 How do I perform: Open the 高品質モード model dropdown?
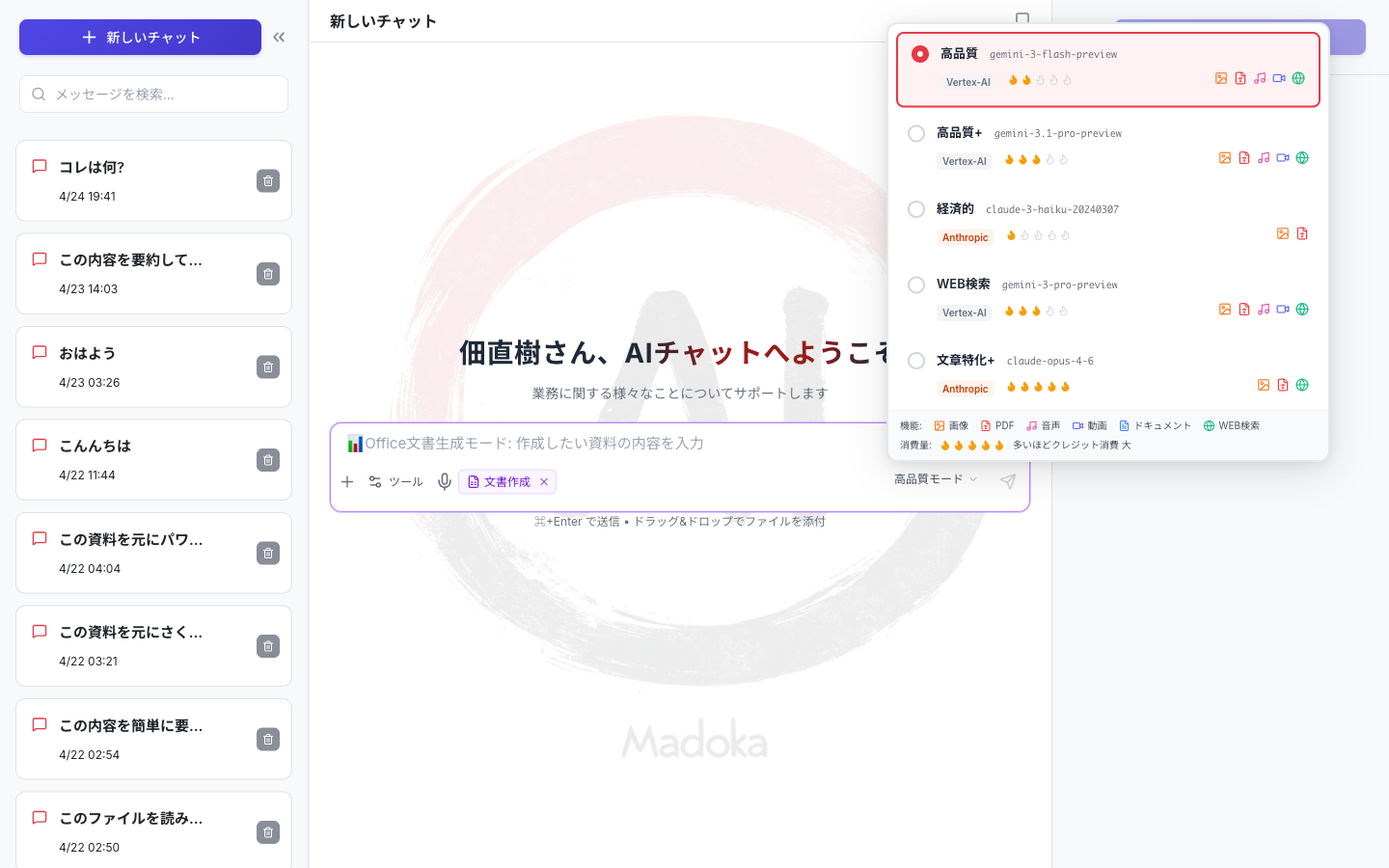point(936,479)
